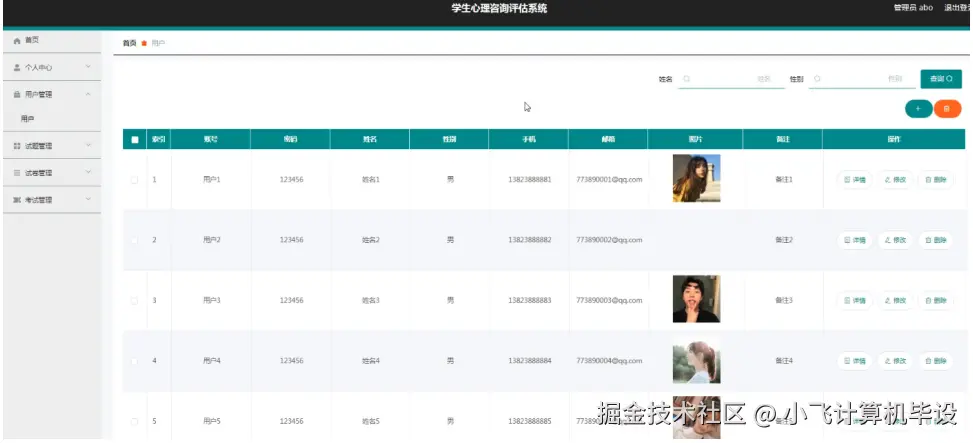Click the 账号 column header
The image size is (973, 443).
pos(211,140)
